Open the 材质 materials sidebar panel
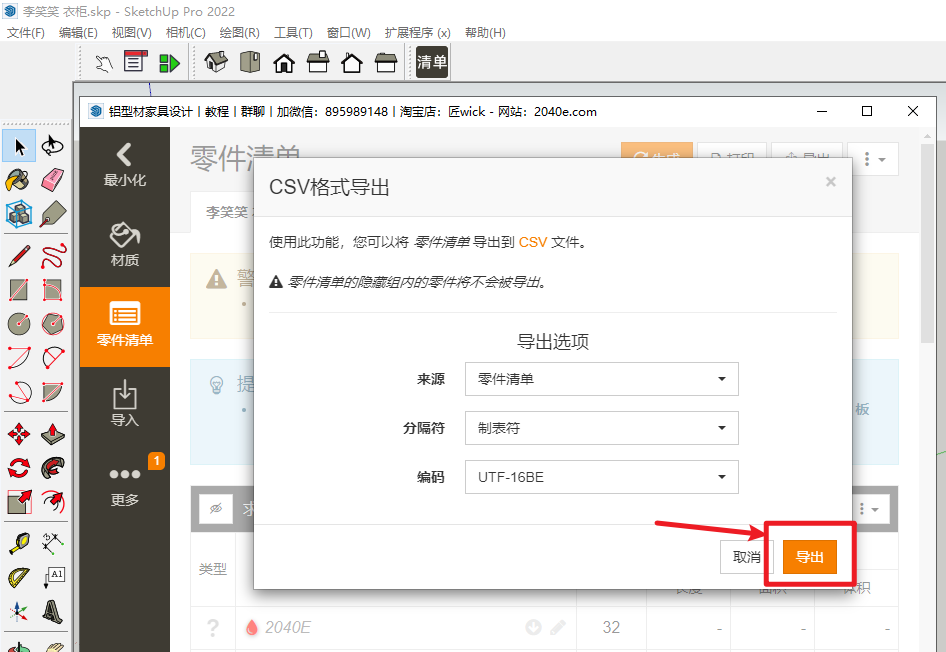 tap(125, 245)
